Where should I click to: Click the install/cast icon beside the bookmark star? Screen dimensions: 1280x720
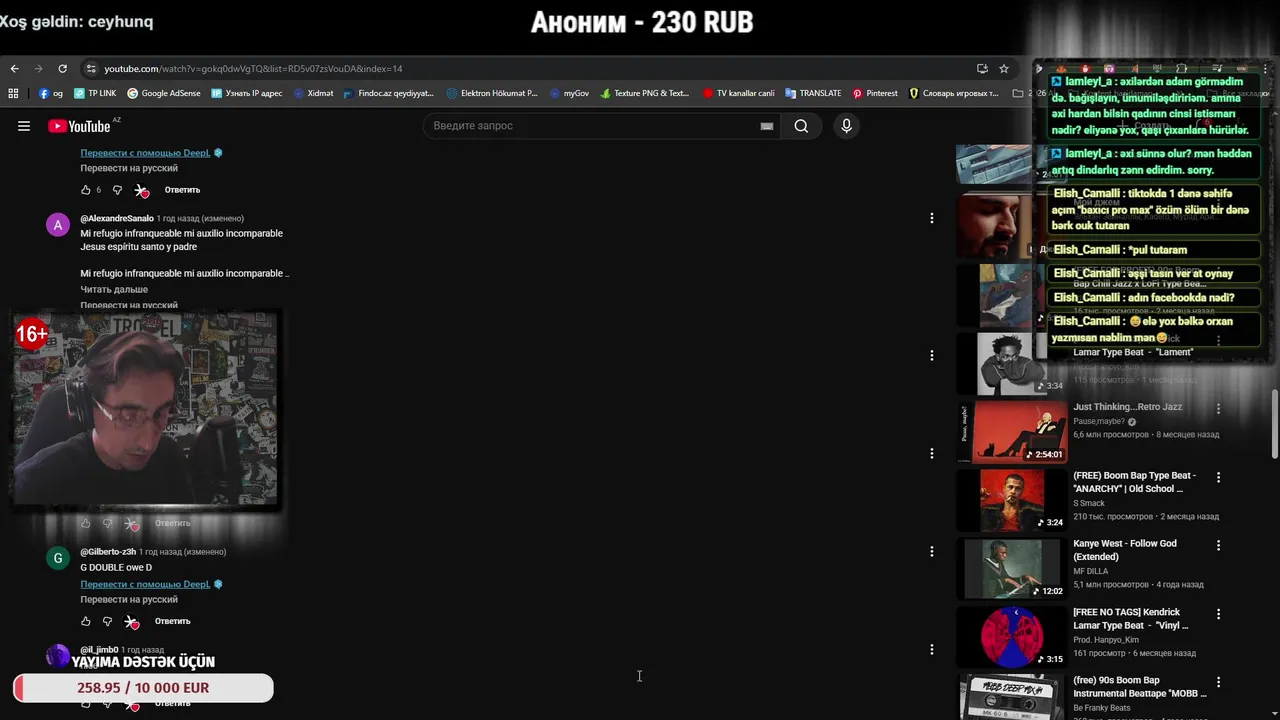click(982, 69)
